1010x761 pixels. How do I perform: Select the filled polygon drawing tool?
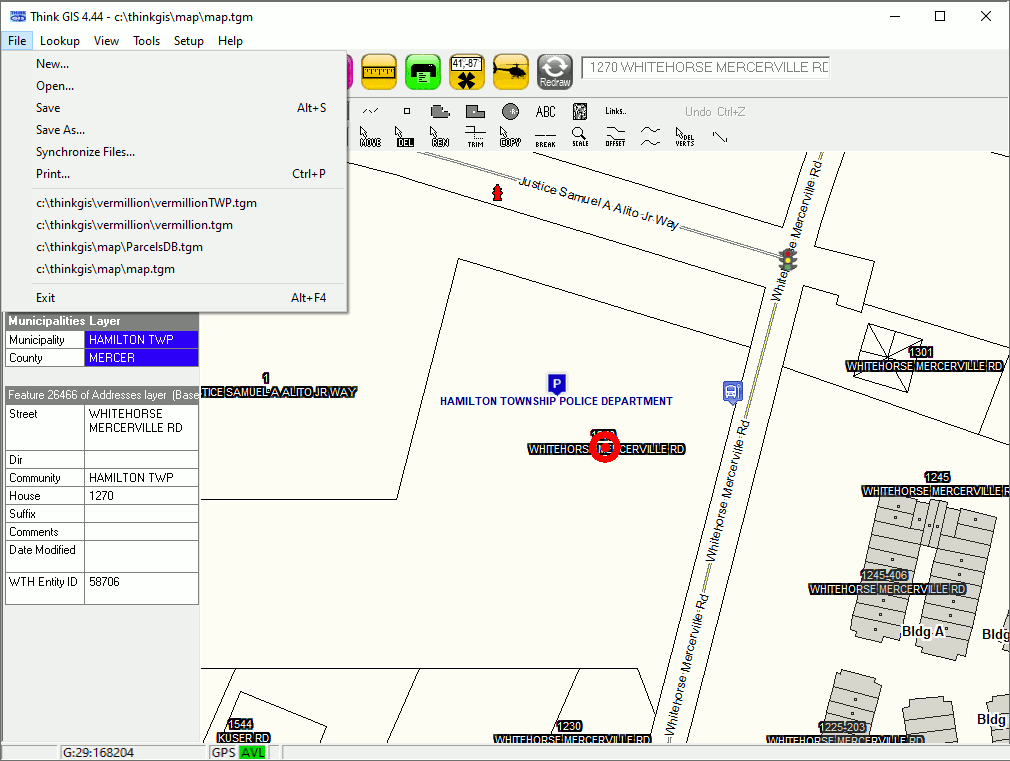tap(440, 111)
